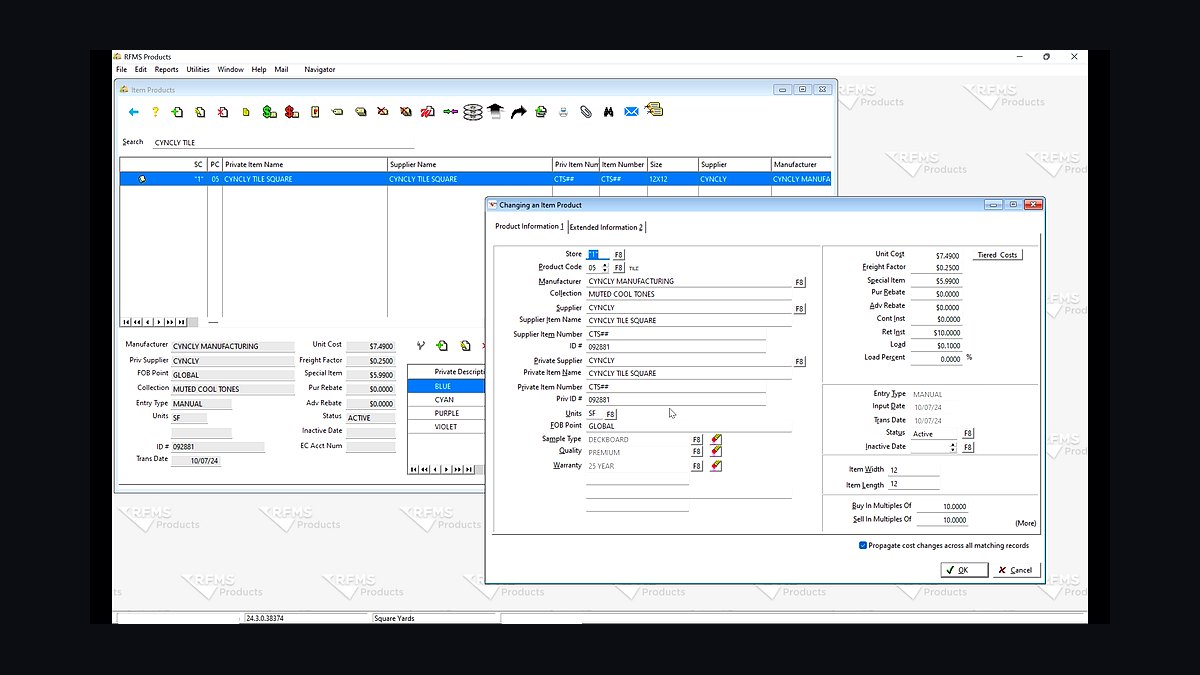This screenshot has width=1200, height=675.
Task: Click the grid's last-record navigation arrow
Action: (x=182, y=322)
